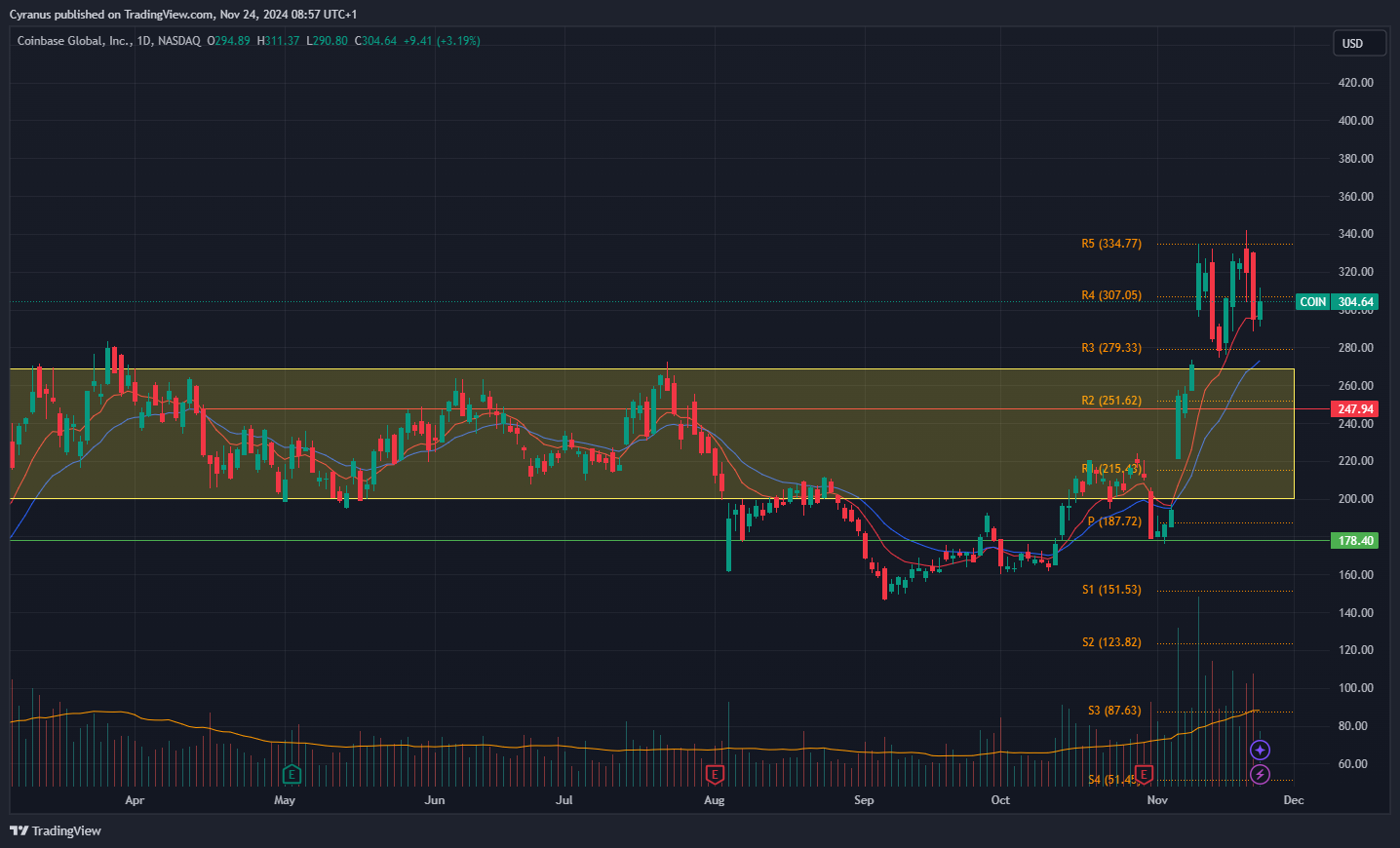This screenshot has width=1400, height=848.
Task: Click the May label on time axis
Action: (285, 800)
